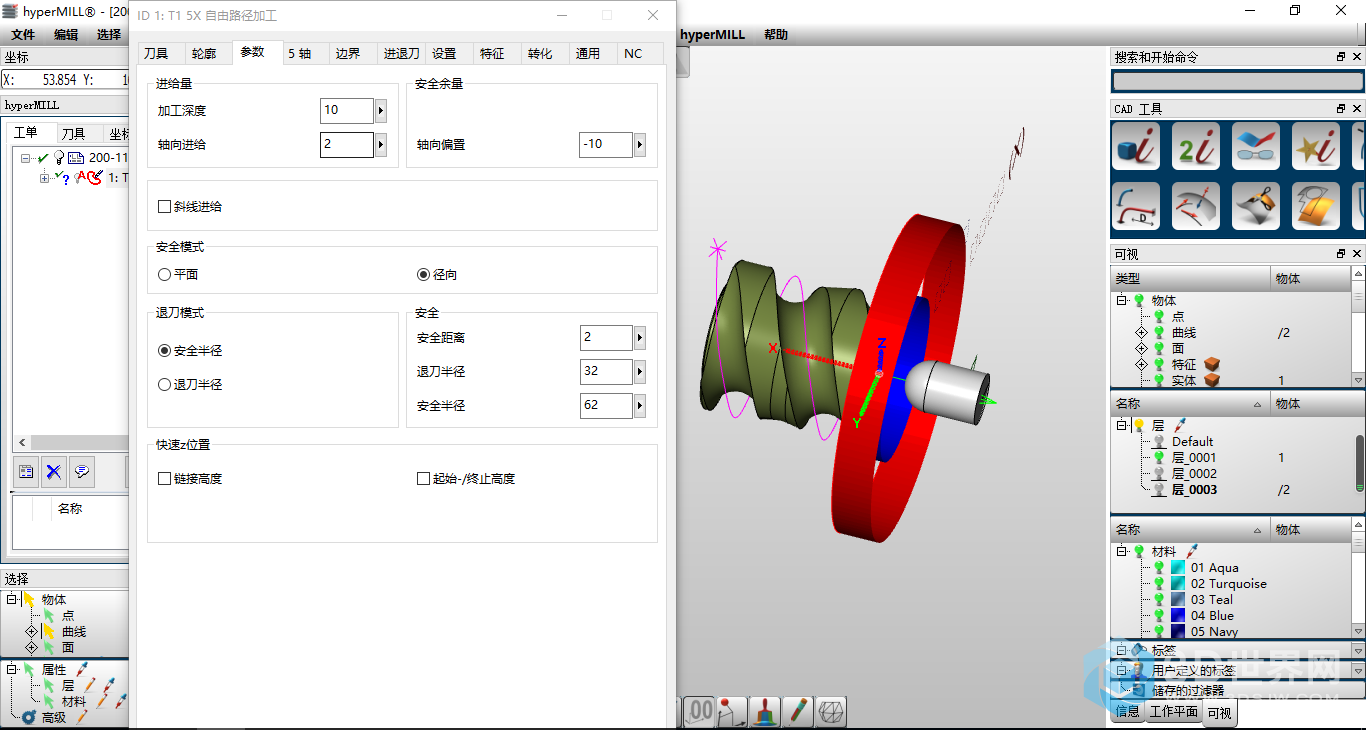The width and height of the screenshot is (1366, 730).
Task: Click the wireframe polyhedron icon in bottom toolbar
Action: [831, 711]
